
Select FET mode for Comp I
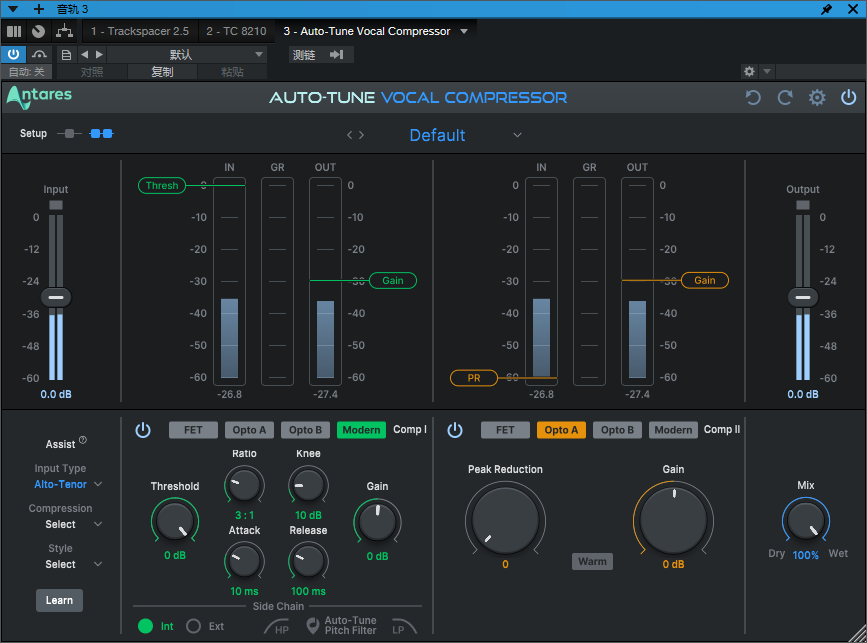pos(193,430)
